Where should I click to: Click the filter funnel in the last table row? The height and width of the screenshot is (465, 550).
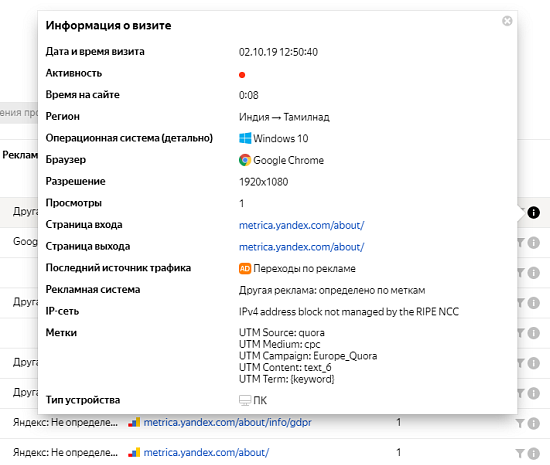[x=521, y=453]
